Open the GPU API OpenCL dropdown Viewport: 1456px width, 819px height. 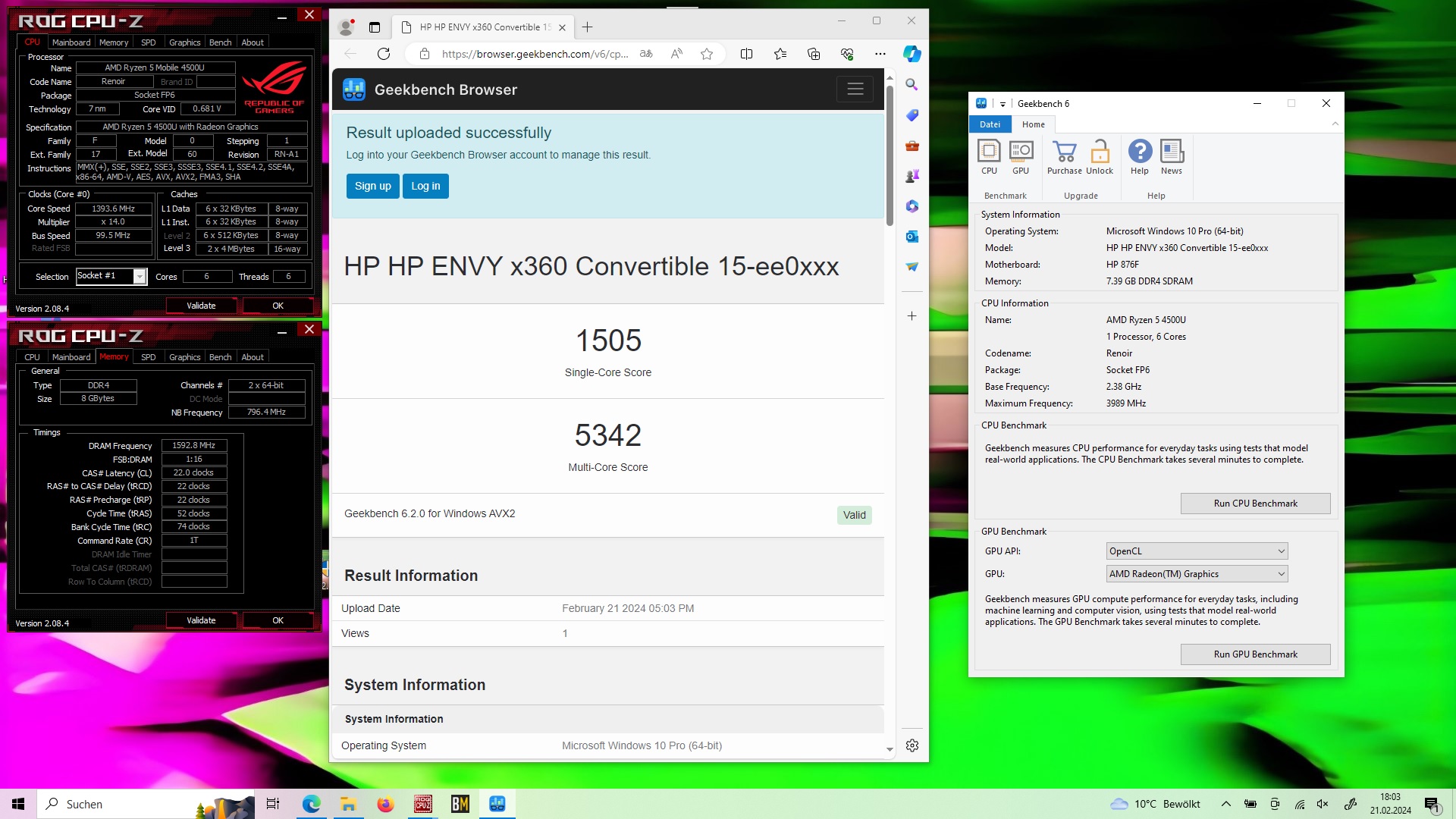tap(1197, 551)
